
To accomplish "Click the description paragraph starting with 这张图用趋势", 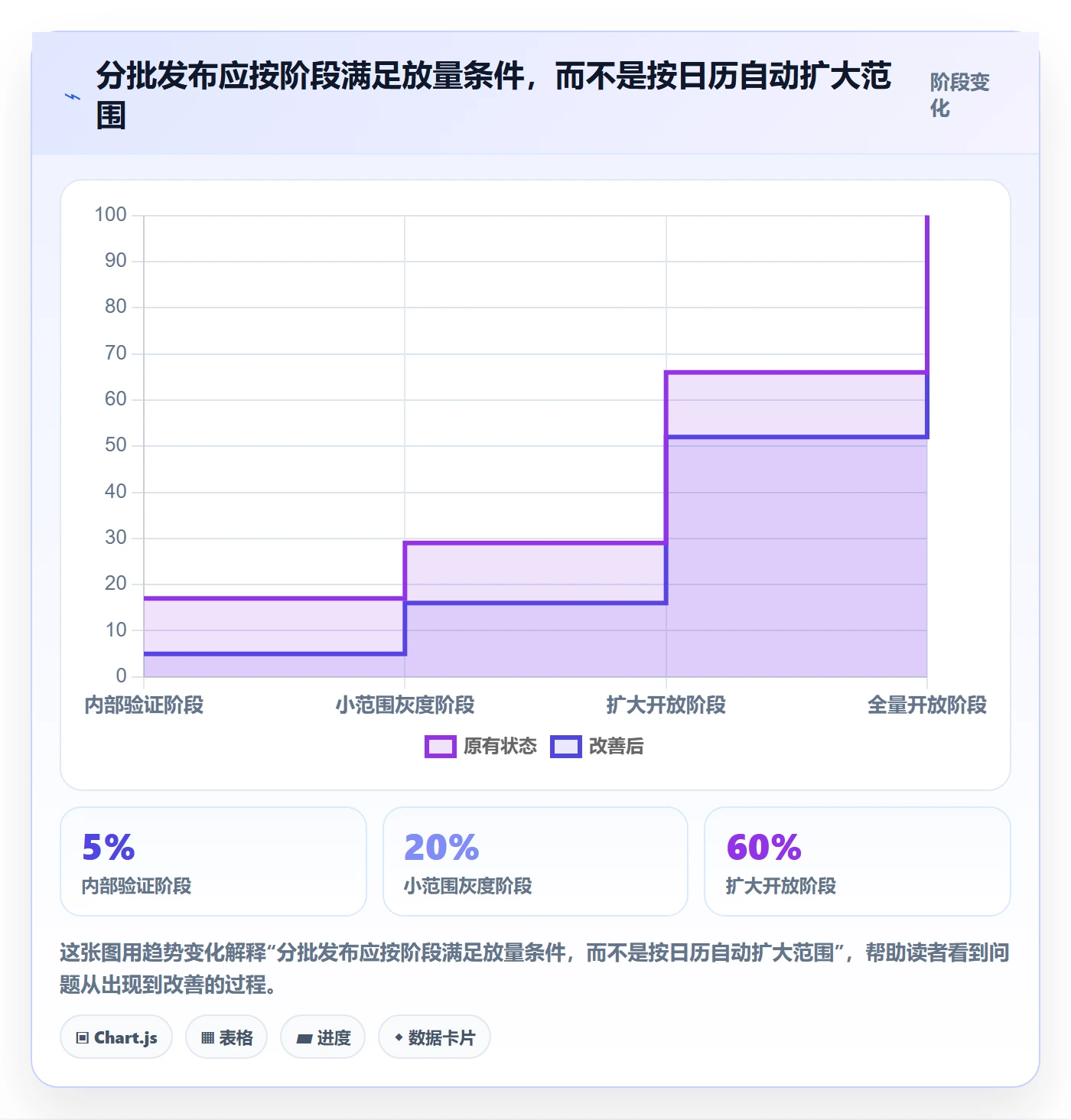I will (x=535, y=969).
